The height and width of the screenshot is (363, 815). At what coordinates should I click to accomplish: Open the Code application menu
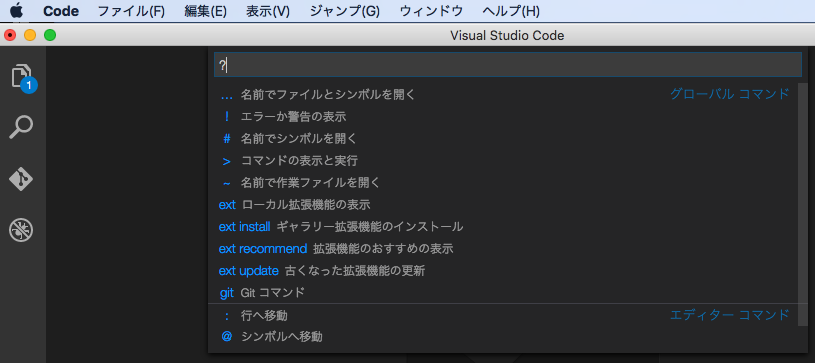coord(61,11)
